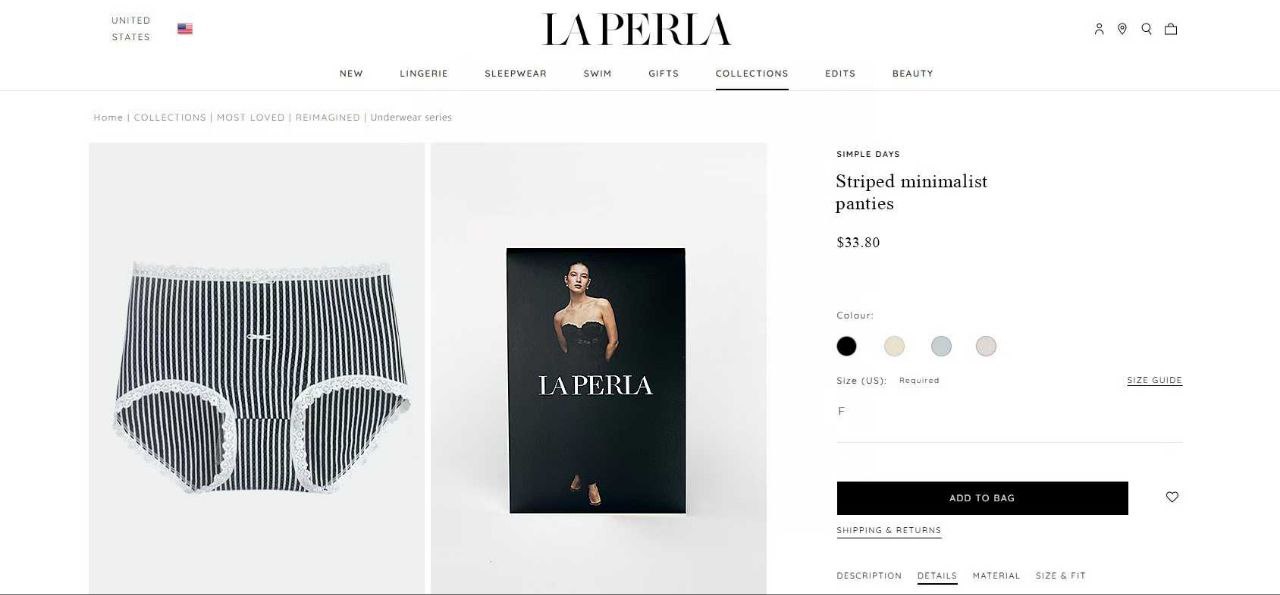Open Shipping & Returns link
Image resolution: width=1280 pixels, height=595 pixels.
889,530
